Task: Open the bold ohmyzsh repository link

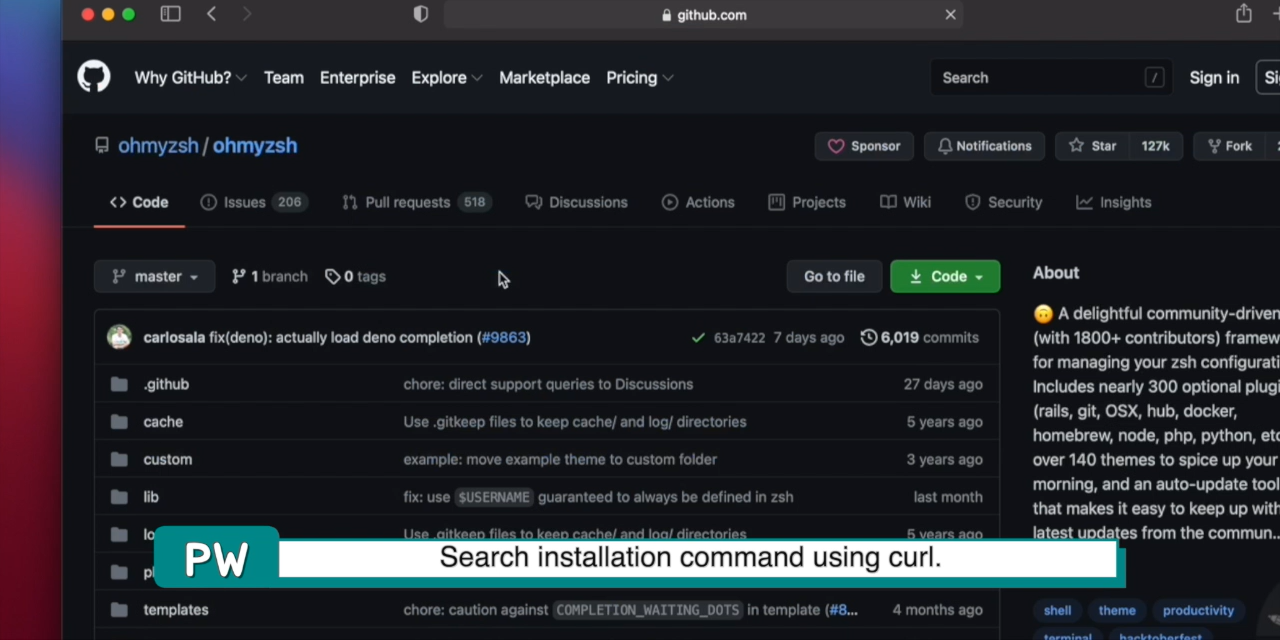Action: point(255,146)
